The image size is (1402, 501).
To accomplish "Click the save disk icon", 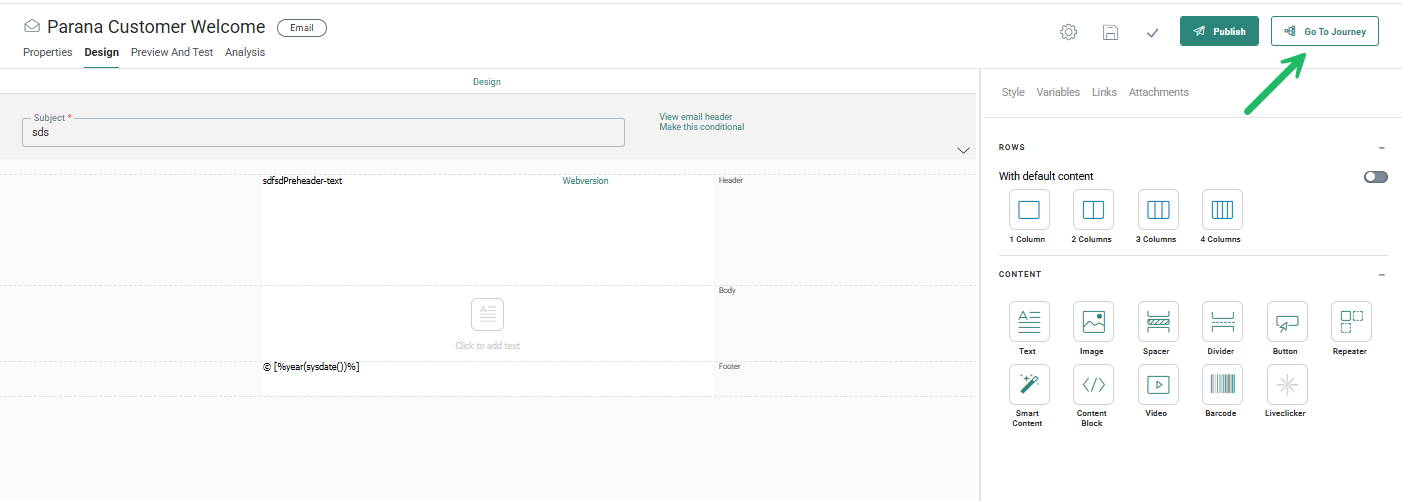I will pyautogui.click(x=1110, y=32).
